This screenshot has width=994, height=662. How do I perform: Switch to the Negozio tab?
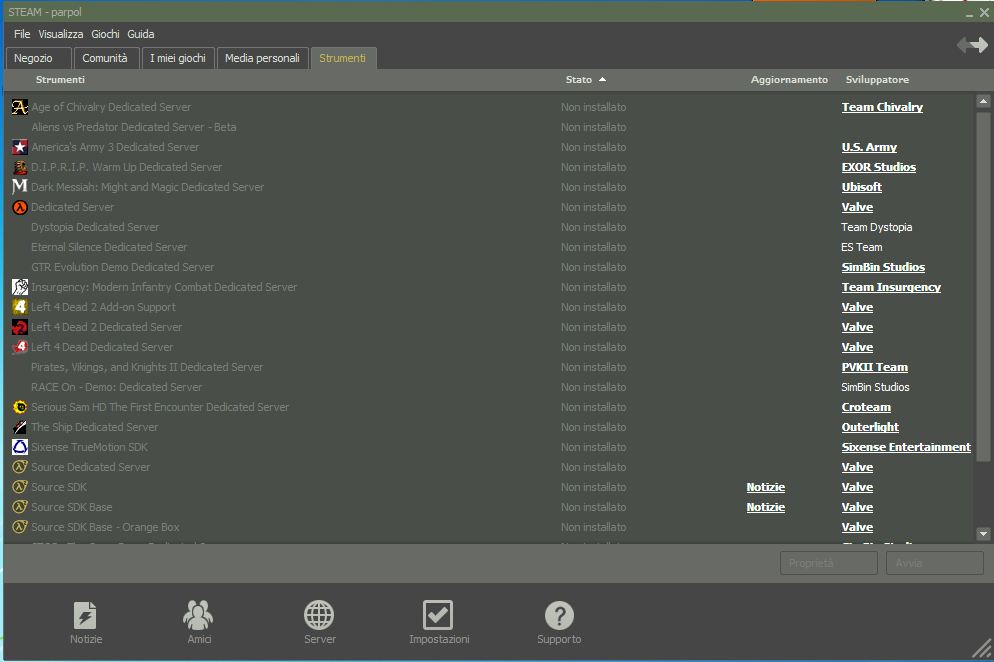38,58
